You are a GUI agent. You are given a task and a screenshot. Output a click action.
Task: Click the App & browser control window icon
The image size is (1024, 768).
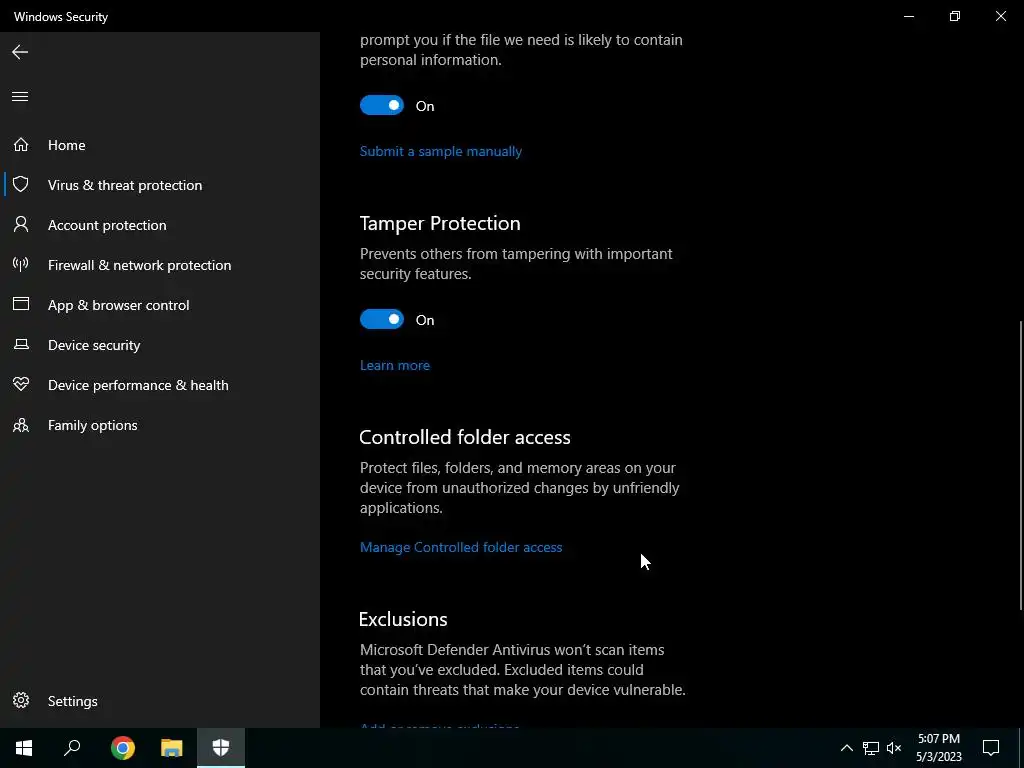pos(21,304)
